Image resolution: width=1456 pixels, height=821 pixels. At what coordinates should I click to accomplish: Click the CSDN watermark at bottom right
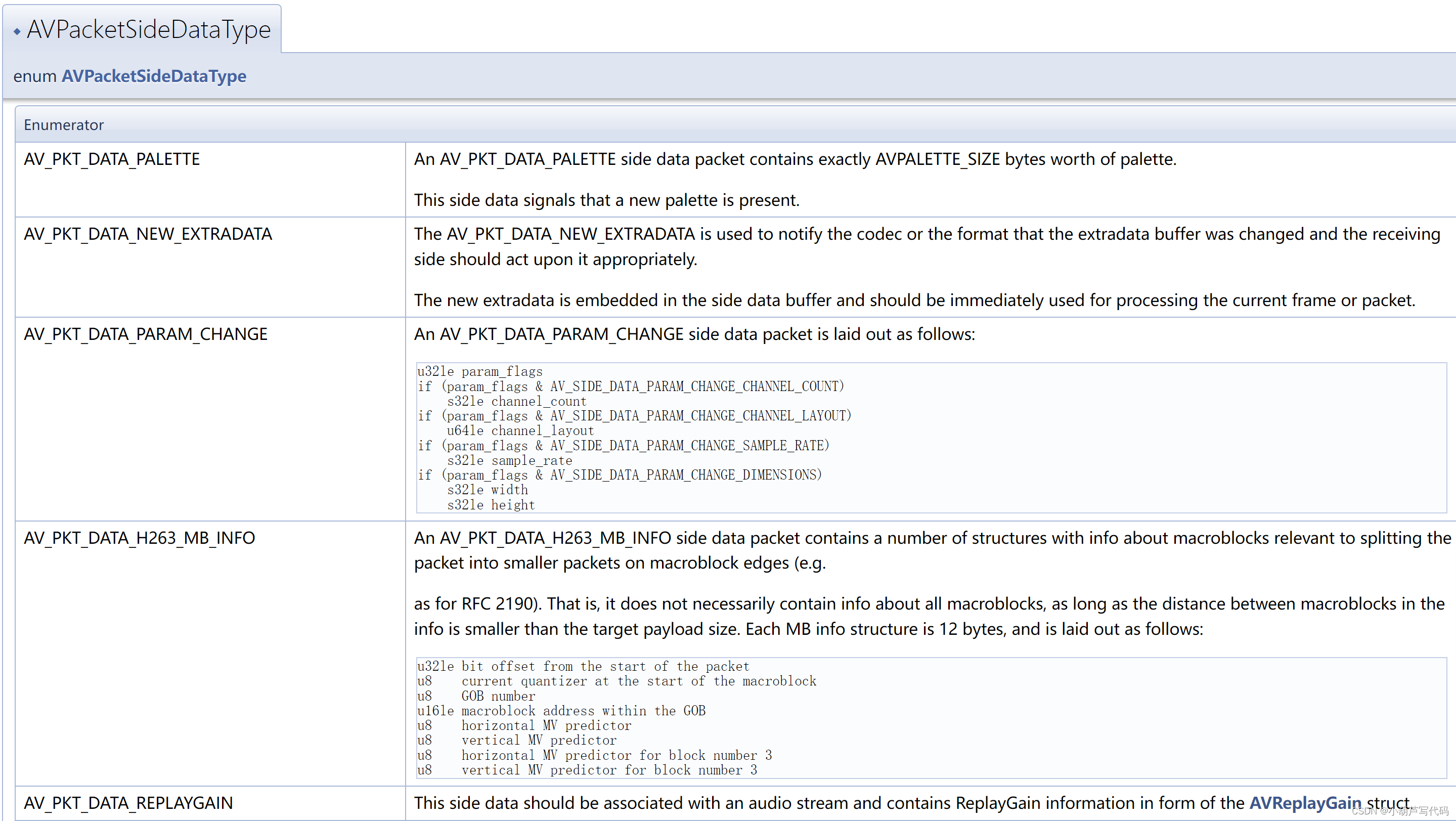tap(1399, 810)
